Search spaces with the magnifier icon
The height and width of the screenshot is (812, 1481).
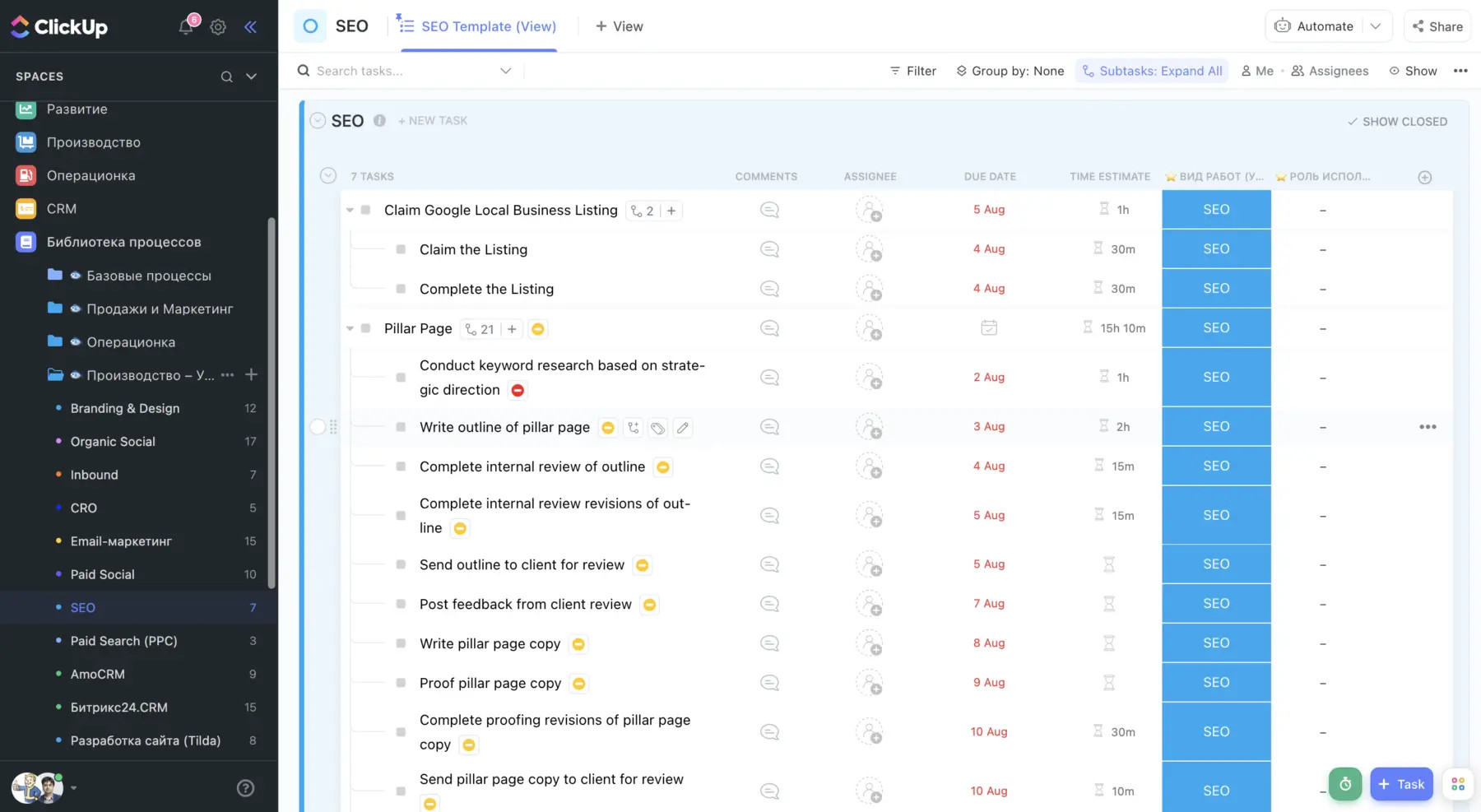click(x=226, y=77)
